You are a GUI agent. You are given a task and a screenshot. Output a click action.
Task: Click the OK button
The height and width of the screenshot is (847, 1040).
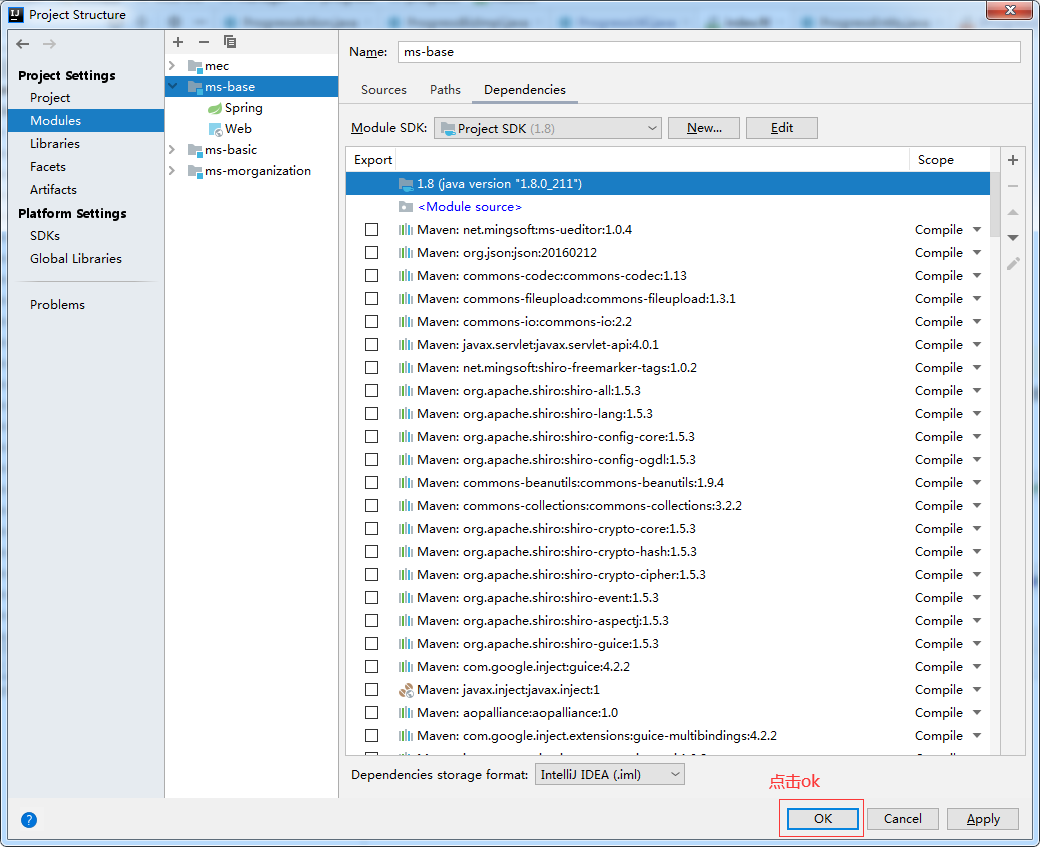point(822,819)
